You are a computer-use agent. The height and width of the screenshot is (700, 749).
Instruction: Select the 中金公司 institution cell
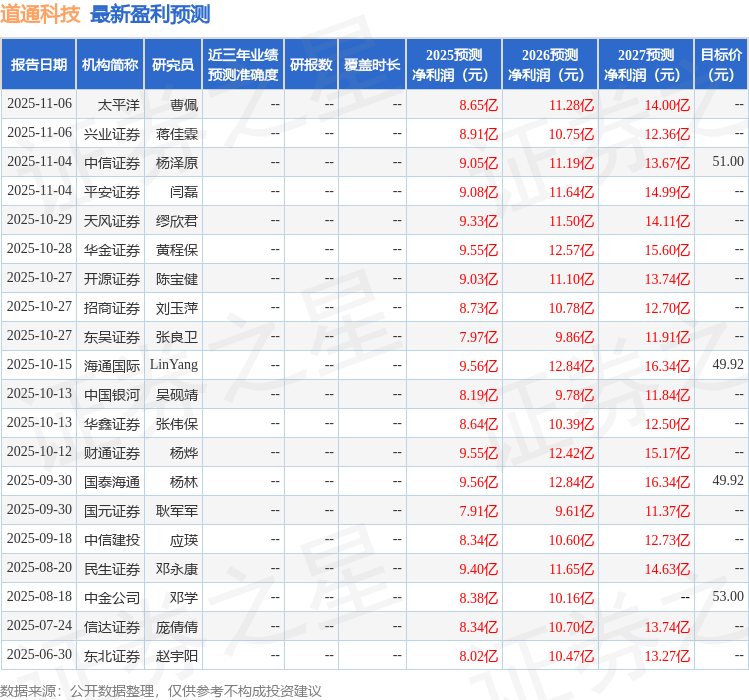click(112, 598)
